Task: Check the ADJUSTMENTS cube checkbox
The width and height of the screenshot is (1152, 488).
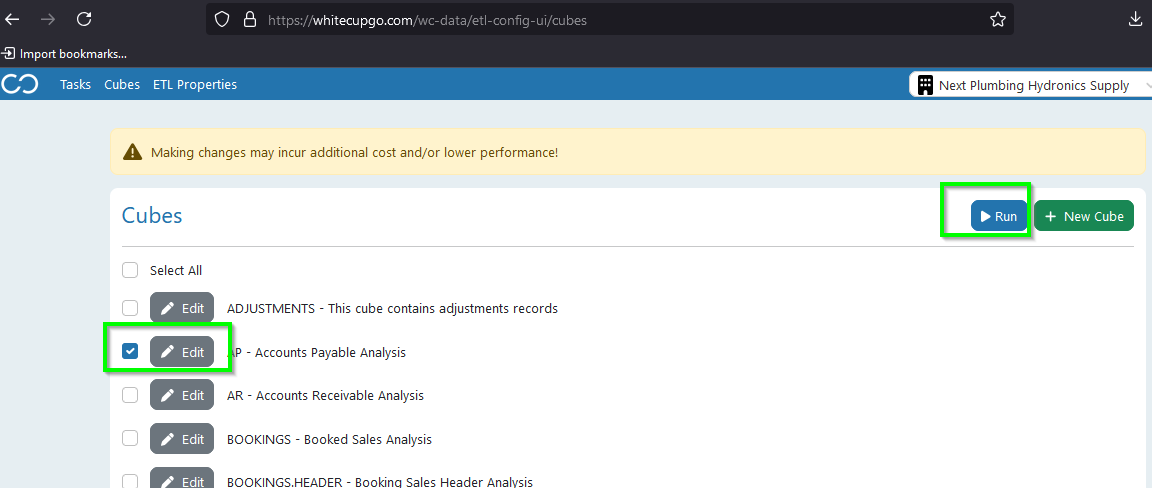Action: click(130, 308)
